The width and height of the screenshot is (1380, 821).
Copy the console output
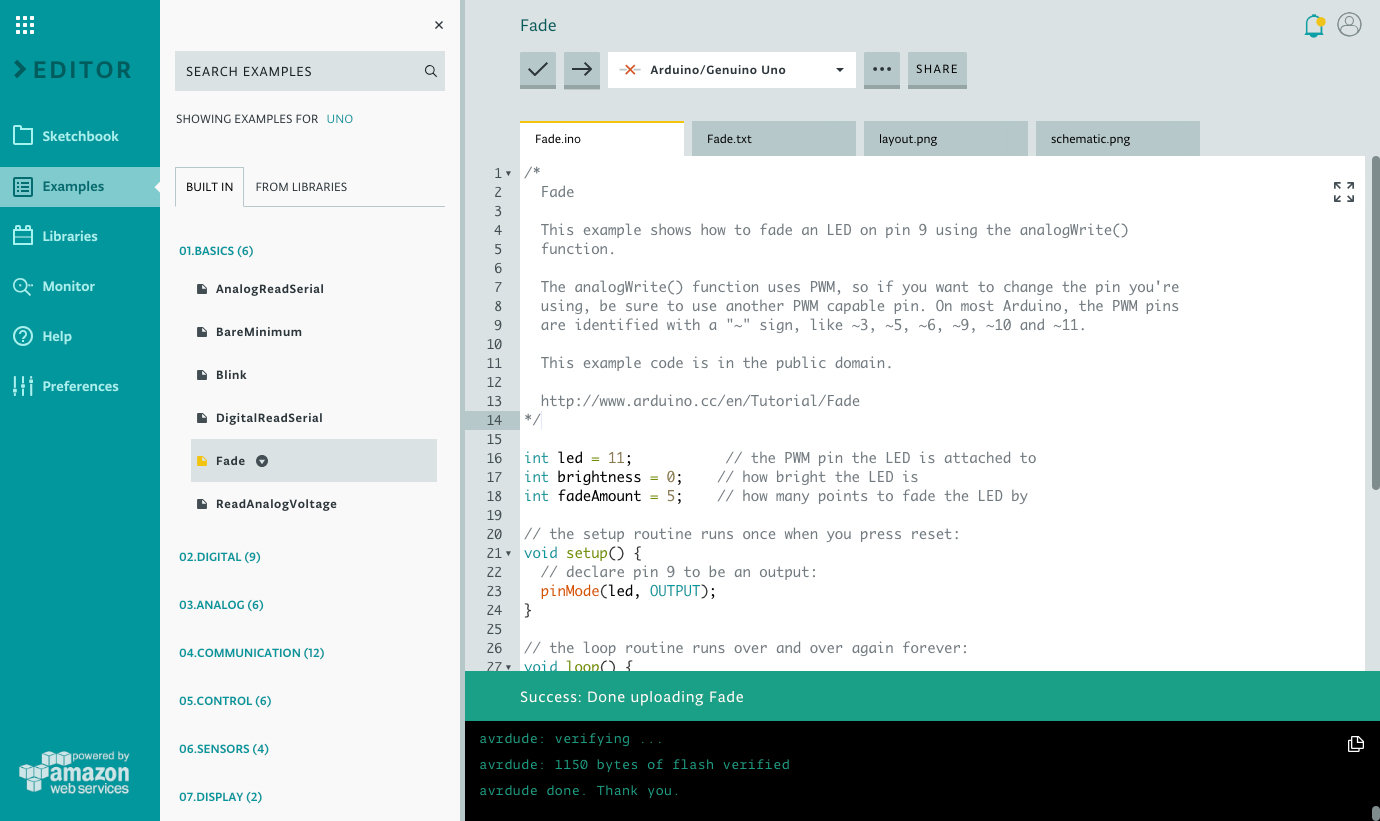(x=1355, y=744)
